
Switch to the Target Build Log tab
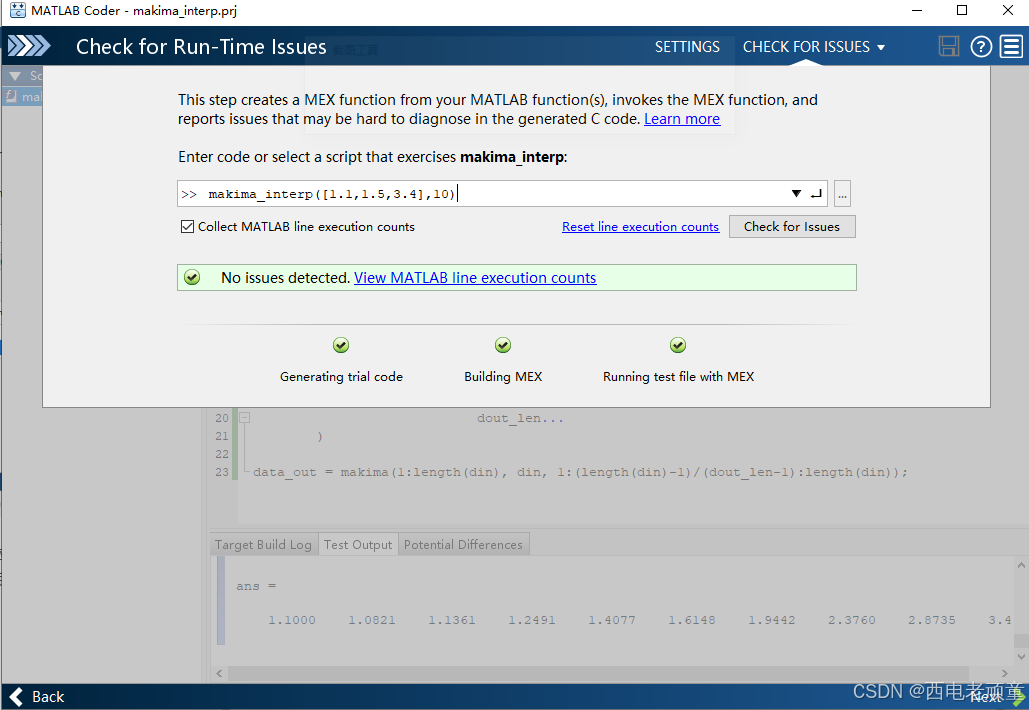pos(263,545)
